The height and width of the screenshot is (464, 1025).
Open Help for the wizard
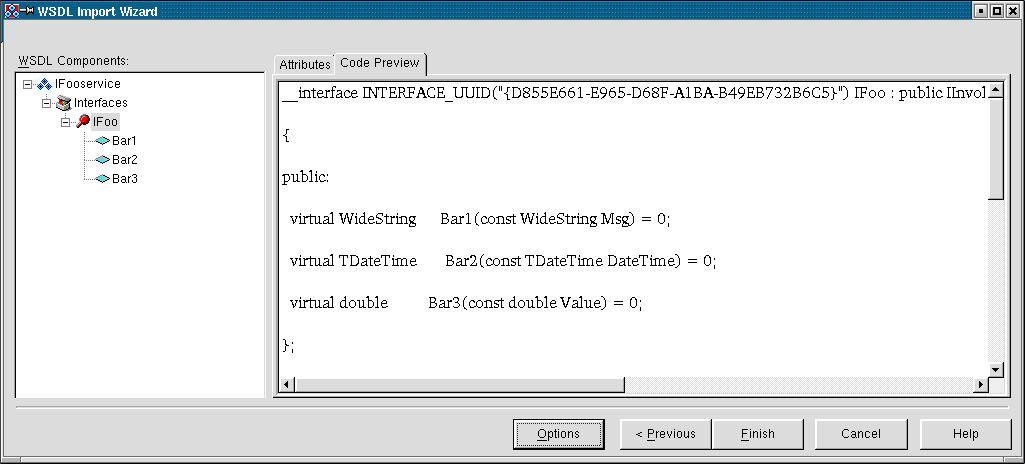pos(965,434)
